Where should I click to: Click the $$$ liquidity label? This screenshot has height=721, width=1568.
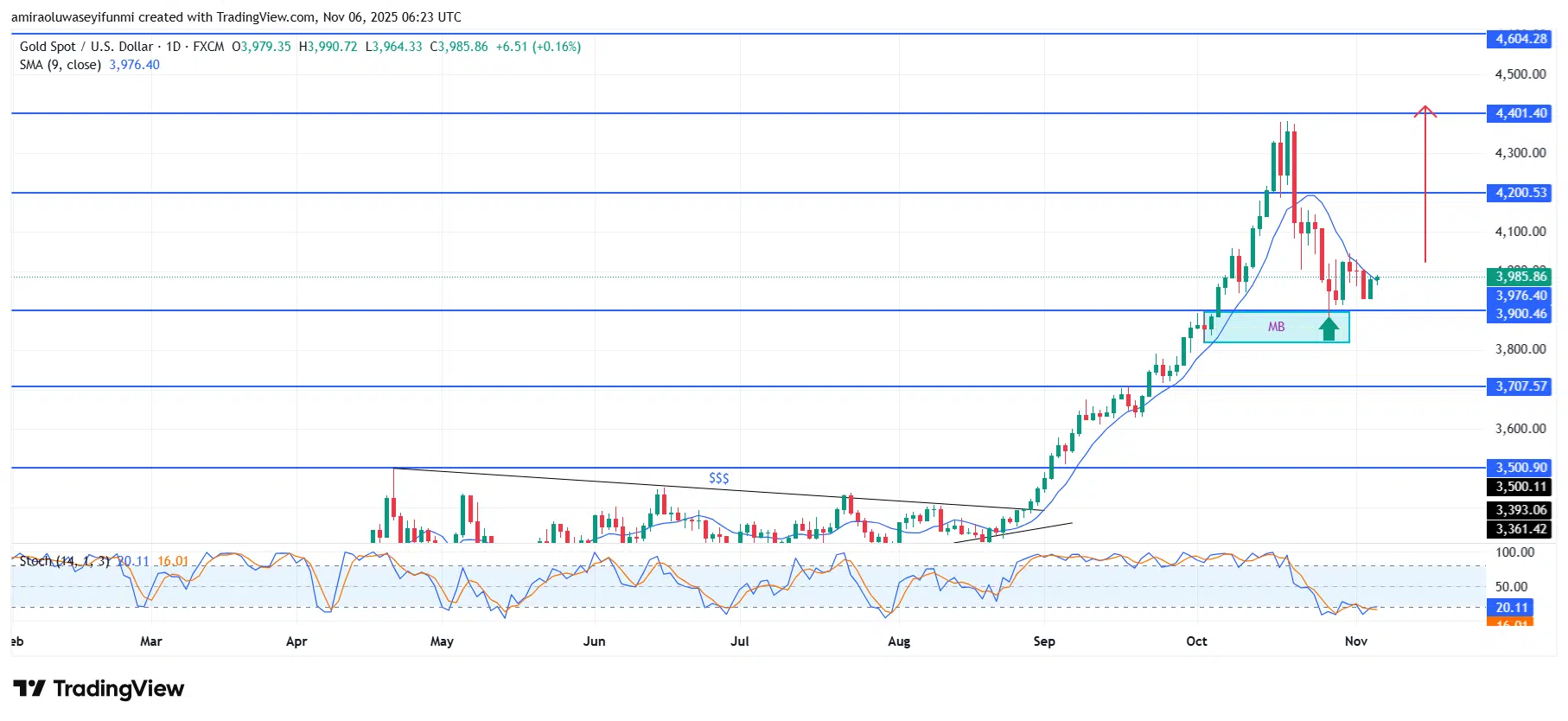pyautogui.click(x=718, y=478)
